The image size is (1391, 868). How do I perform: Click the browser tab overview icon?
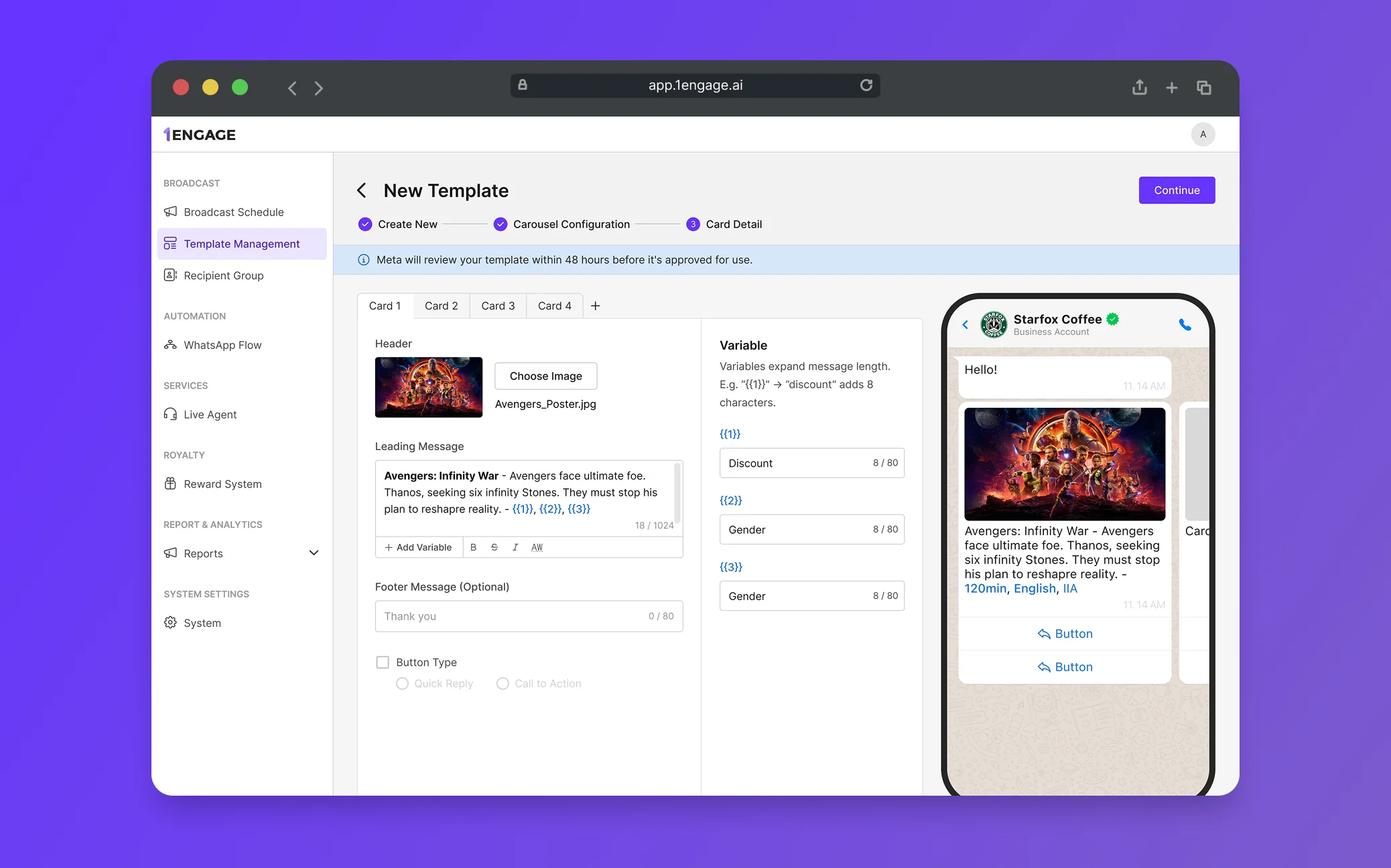point(1204,88)
